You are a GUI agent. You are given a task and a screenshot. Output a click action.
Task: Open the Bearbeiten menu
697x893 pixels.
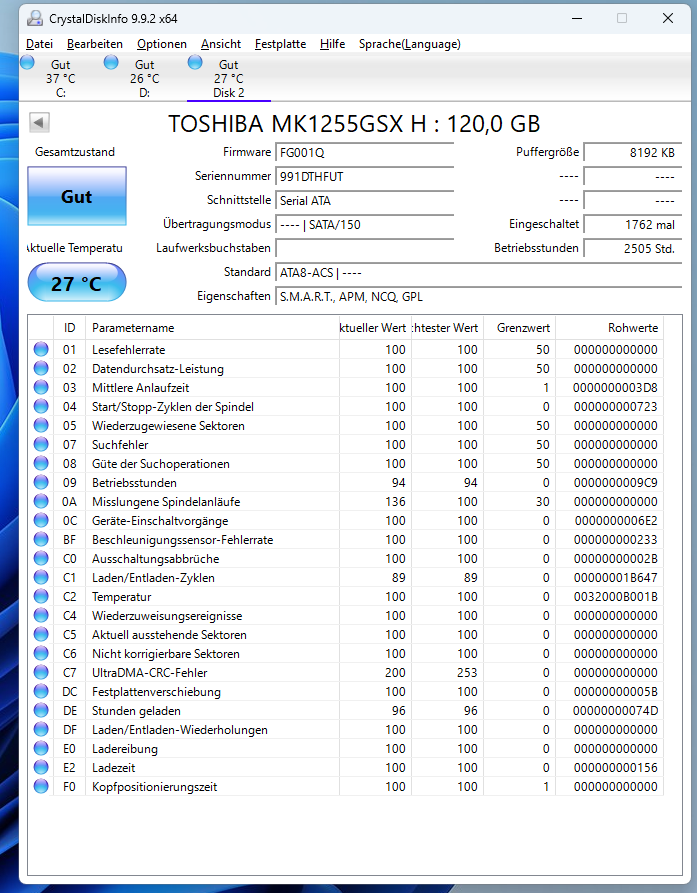click(x=95, y=44)
